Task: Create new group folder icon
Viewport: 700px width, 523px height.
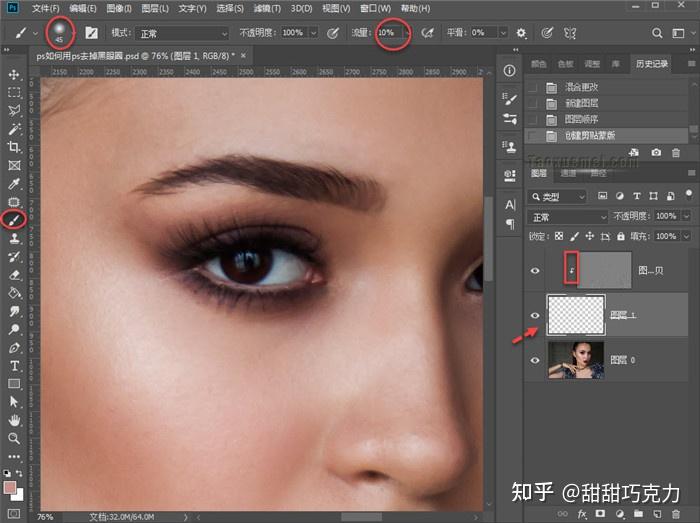Action: click(x=638, y=514)
